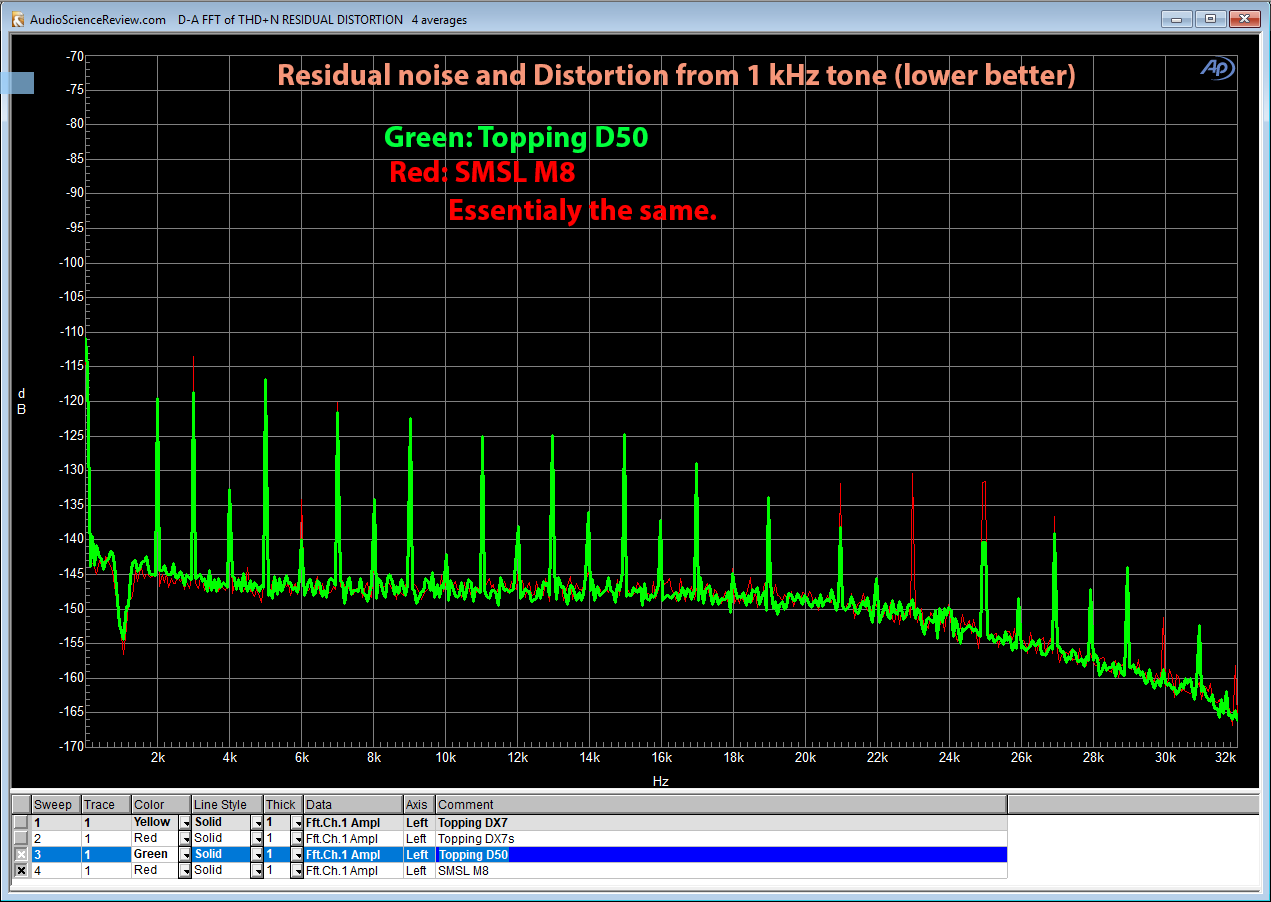The width and height of the screenshot is (1271, 902).
Task: Select the Topping DX7 comment cell
Action: coord(721,822)
